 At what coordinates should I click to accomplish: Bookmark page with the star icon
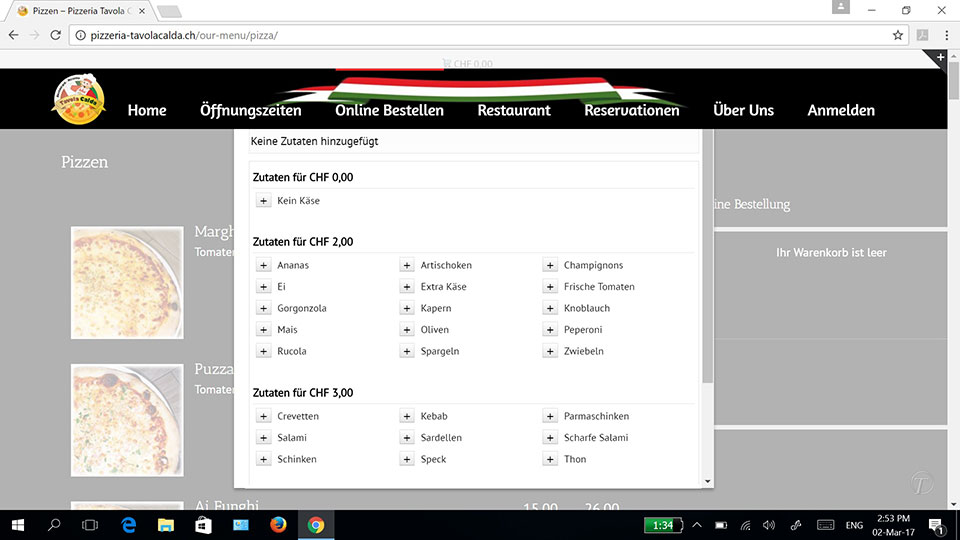point(898,35)
